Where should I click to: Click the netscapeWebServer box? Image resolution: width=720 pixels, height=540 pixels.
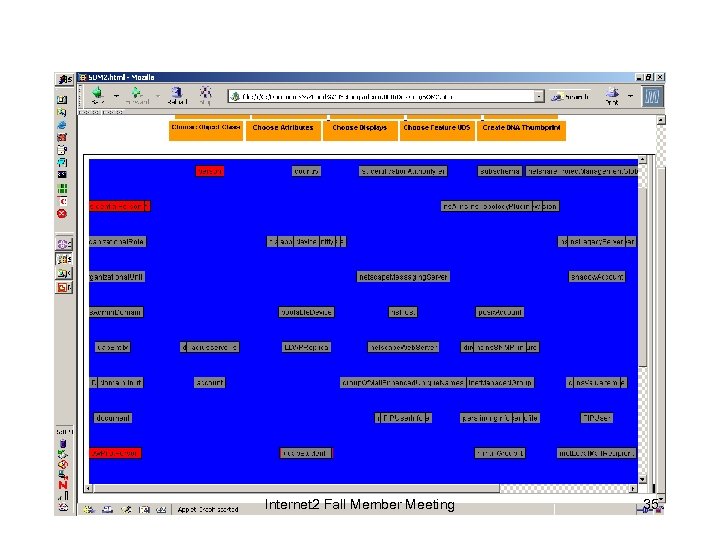[403, 347]
